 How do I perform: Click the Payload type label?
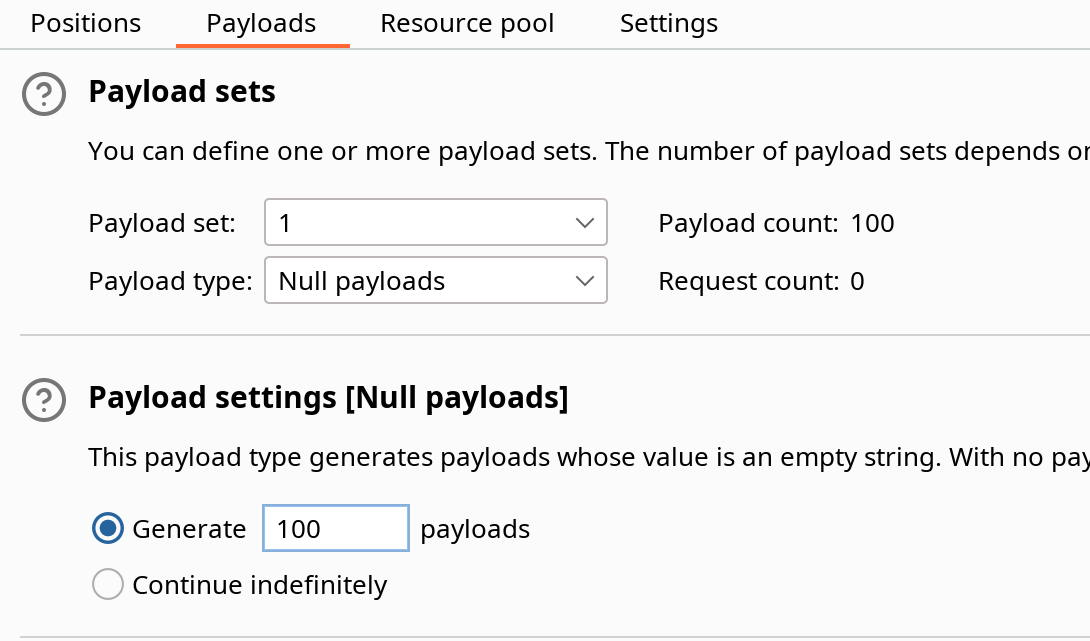(x=170, y=282)
